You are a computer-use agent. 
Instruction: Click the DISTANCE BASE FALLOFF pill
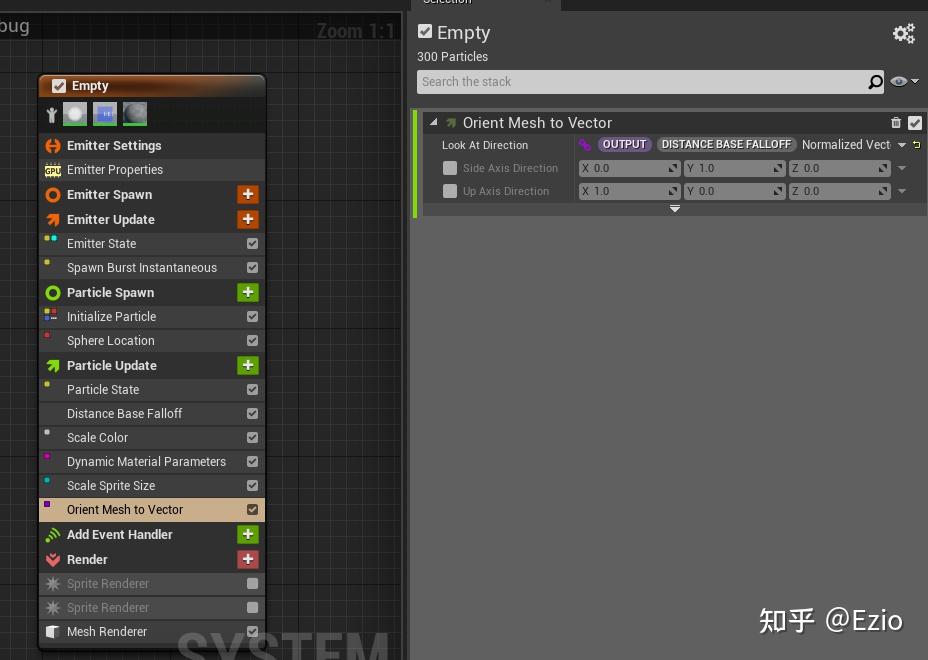tap(726, 144)
